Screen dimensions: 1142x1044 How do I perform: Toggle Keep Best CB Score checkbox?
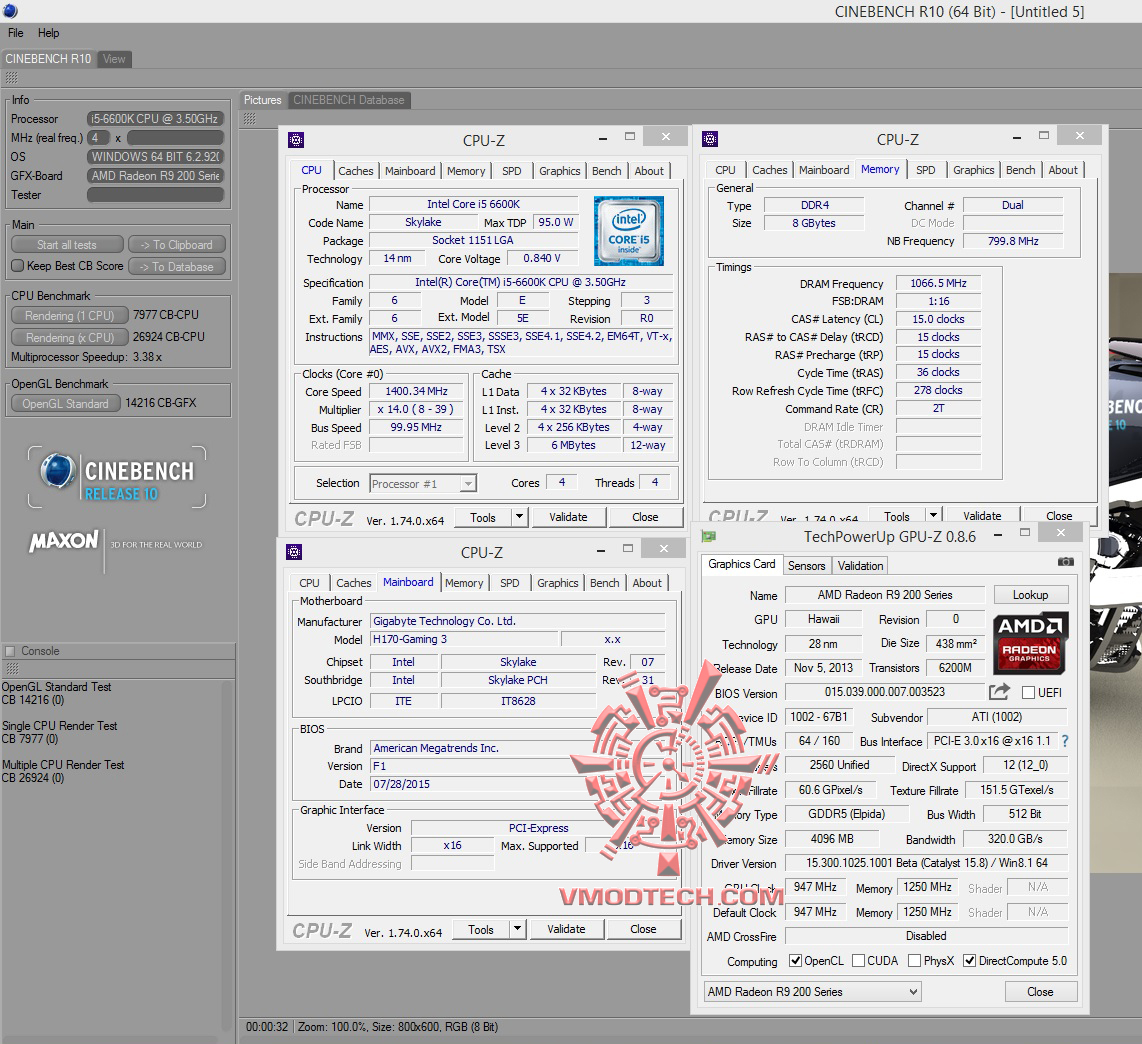coord(17,266)
